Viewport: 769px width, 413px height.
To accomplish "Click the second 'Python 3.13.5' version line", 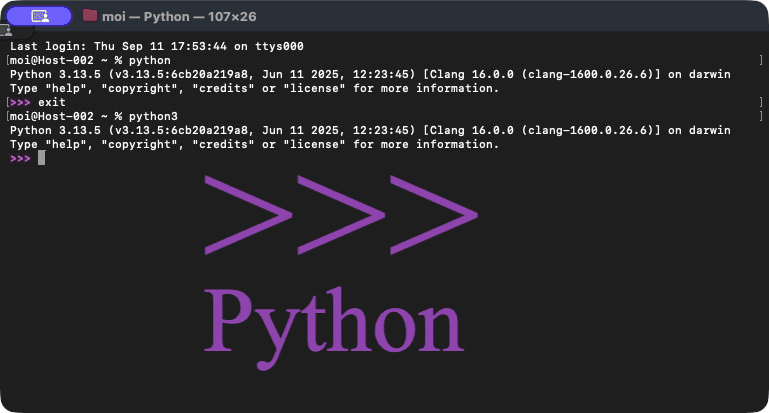I will (x=370, y=130).
